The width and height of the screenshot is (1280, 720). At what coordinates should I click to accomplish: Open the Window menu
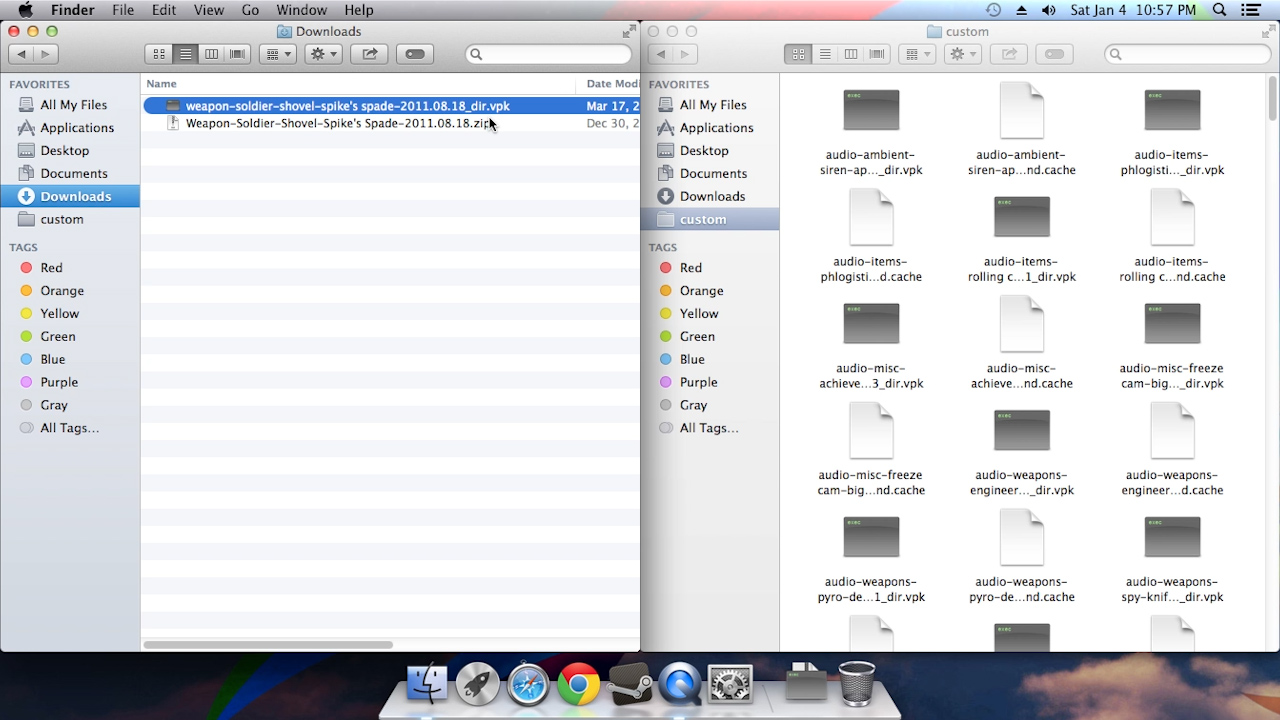point(301,10)
